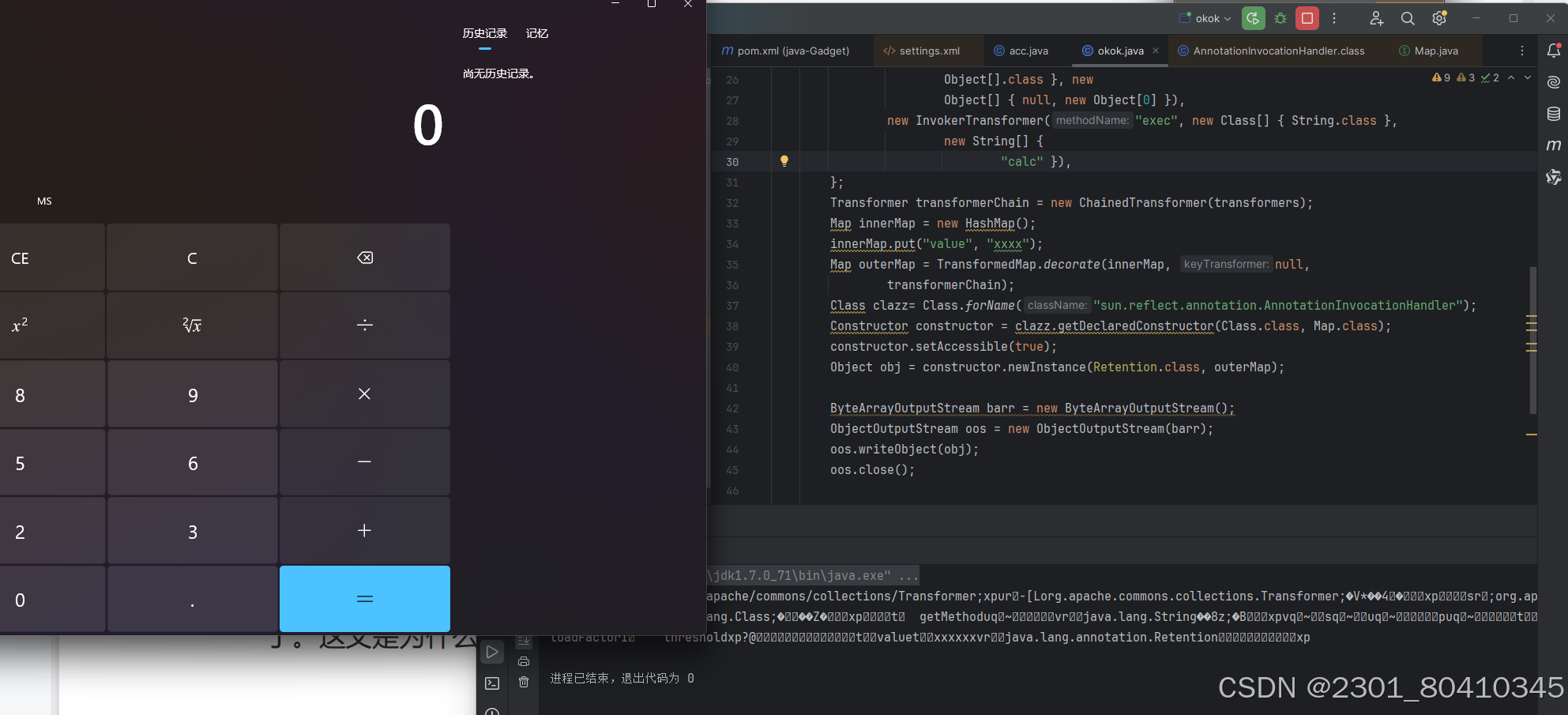Screen dimensions: 1568x715
Task: Open IDE settings gear icon
Action: [x=1439, y=18]
